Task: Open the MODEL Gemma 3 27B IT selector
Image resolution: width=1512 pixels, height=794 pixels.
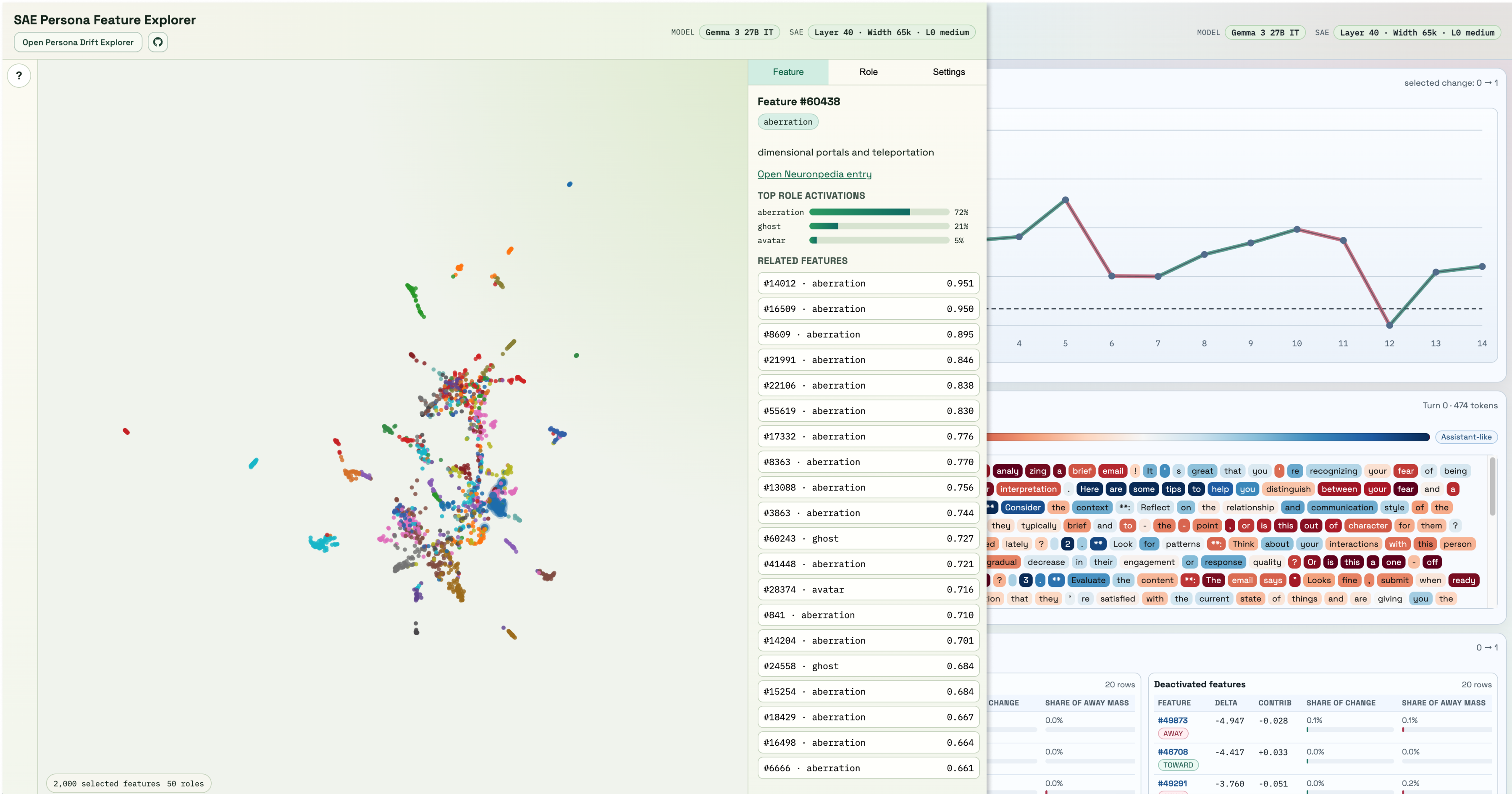Action: click(739, 32)
